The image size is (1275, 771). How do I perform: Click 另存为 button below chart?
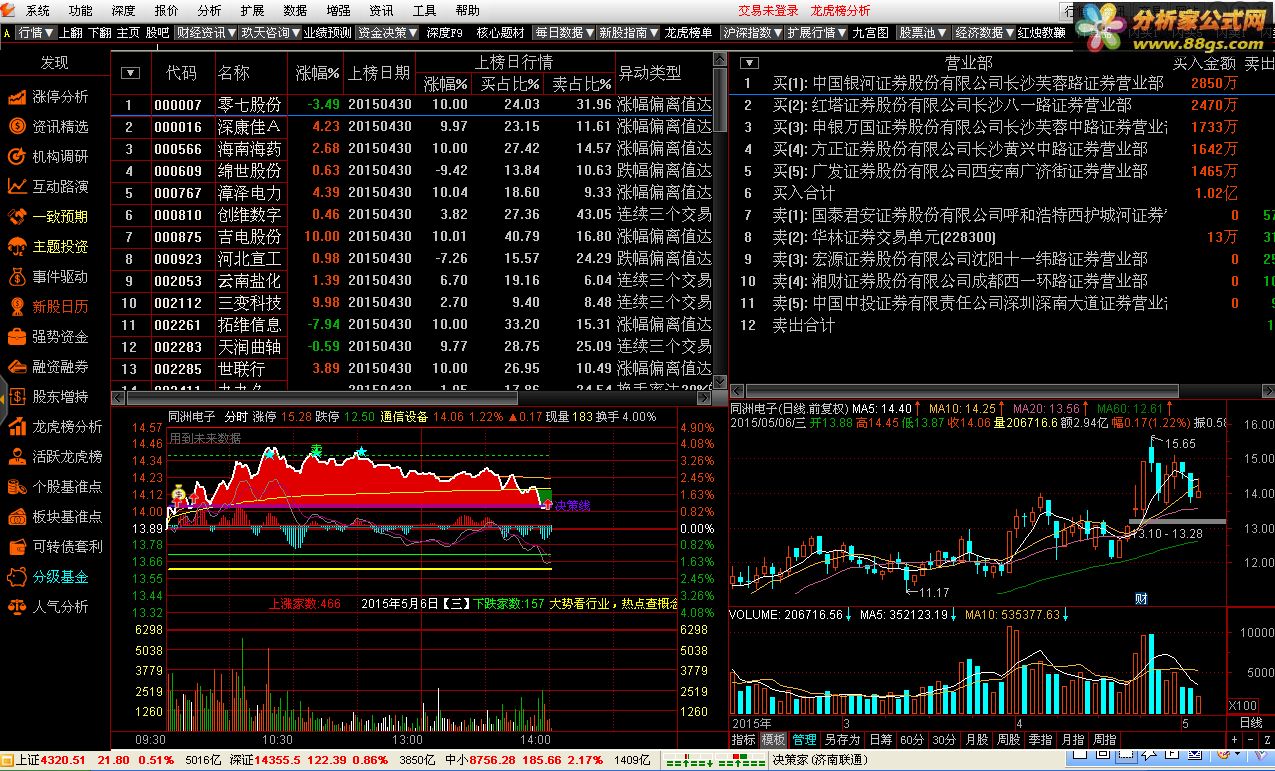[842, 740]
